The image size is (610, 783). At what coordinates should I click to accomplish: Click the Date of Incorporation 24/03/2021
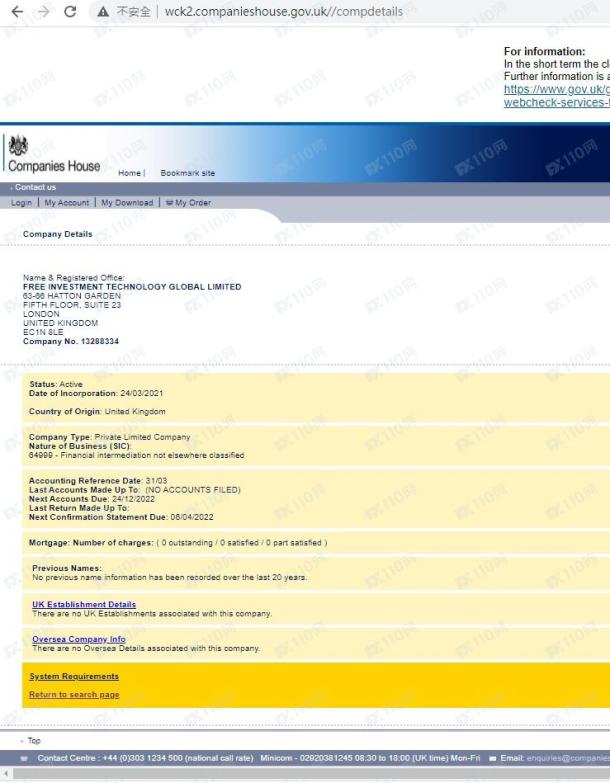[x=96, y=393]
